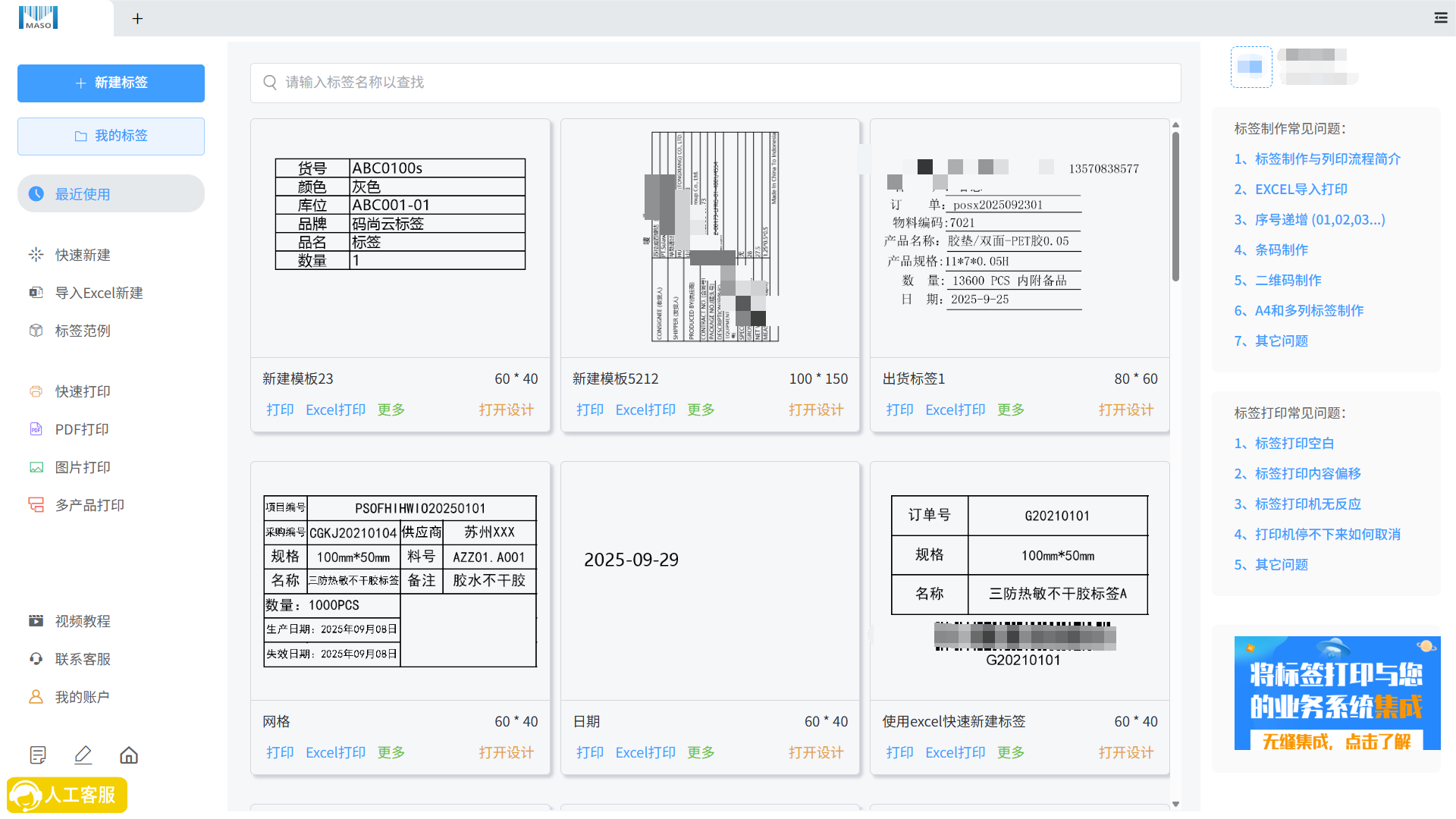Click the label search input field
The width and height of the screenshot is (1456, 819).
click(x=715, y=82)
